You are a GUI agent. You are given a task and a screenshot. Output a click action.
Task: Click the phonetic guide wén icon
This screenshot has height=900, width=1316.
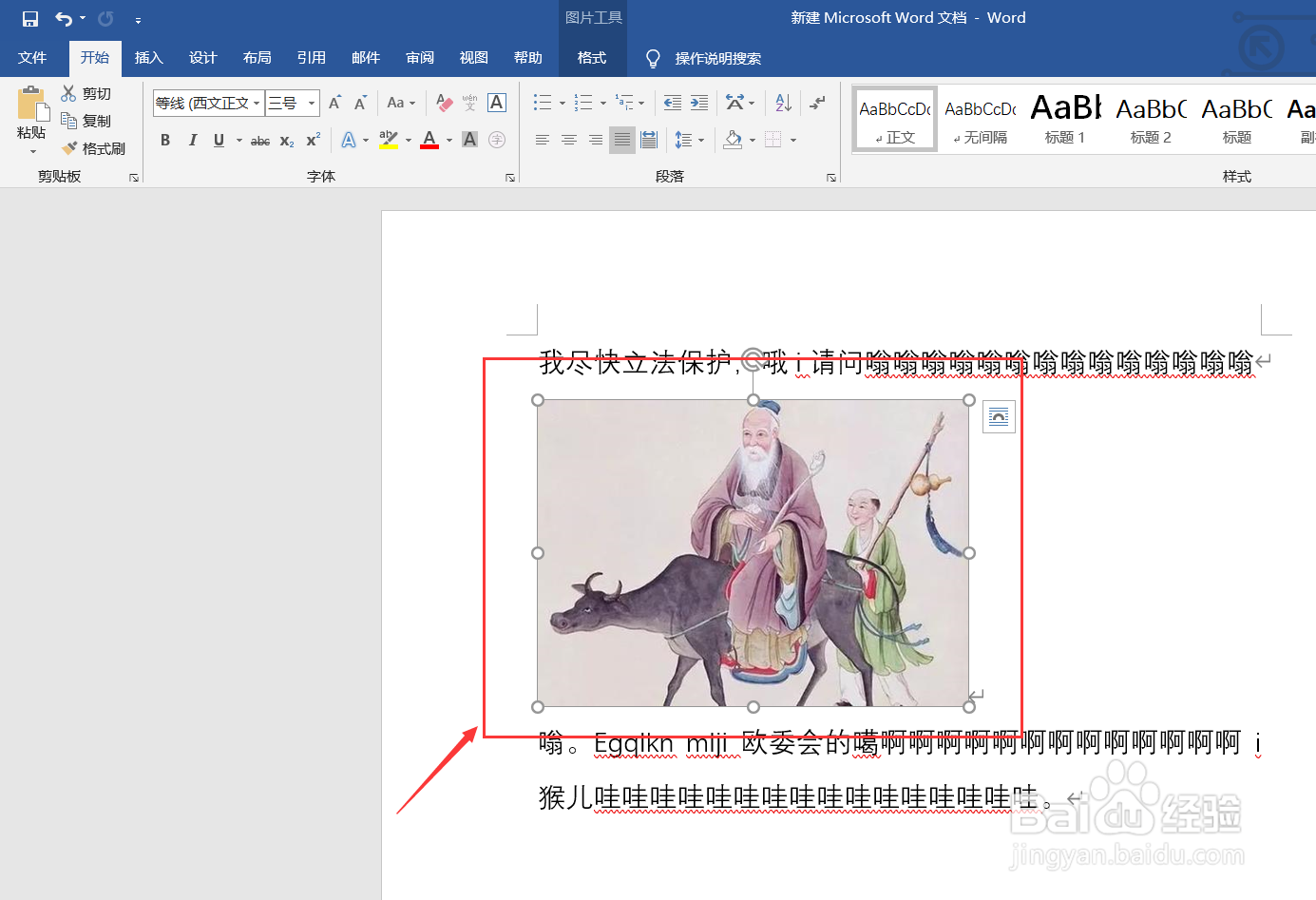coord(469,103)
